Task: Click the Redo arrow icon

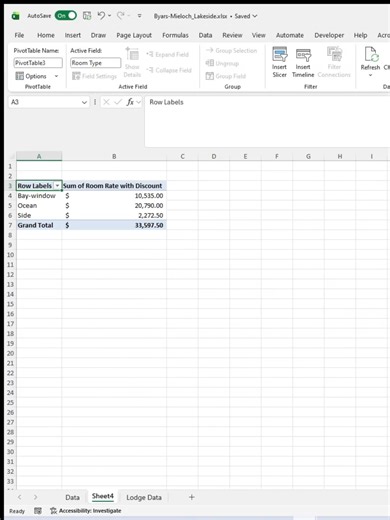Action: 120,15
